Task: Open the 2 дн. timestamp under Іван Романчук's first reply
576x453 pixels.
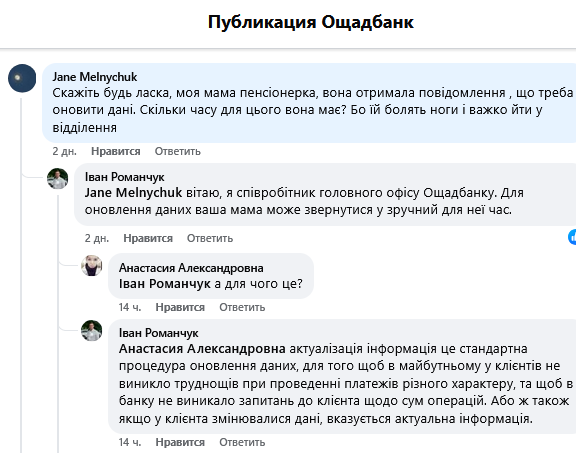Action: (x=97, y=238)
